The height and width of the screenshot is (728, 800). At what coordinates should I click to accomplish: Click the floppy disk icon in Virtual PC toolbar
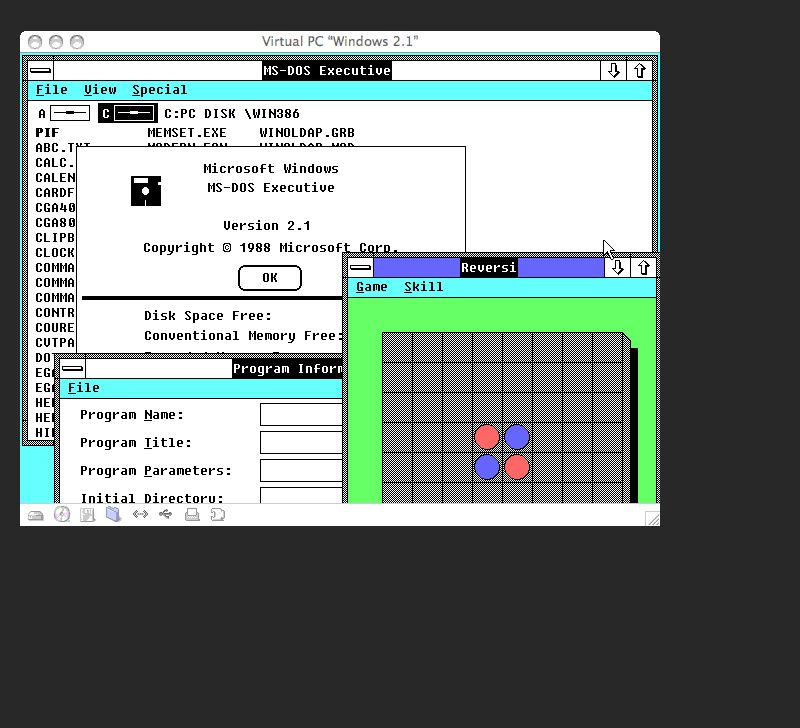[x=88, y=514]
